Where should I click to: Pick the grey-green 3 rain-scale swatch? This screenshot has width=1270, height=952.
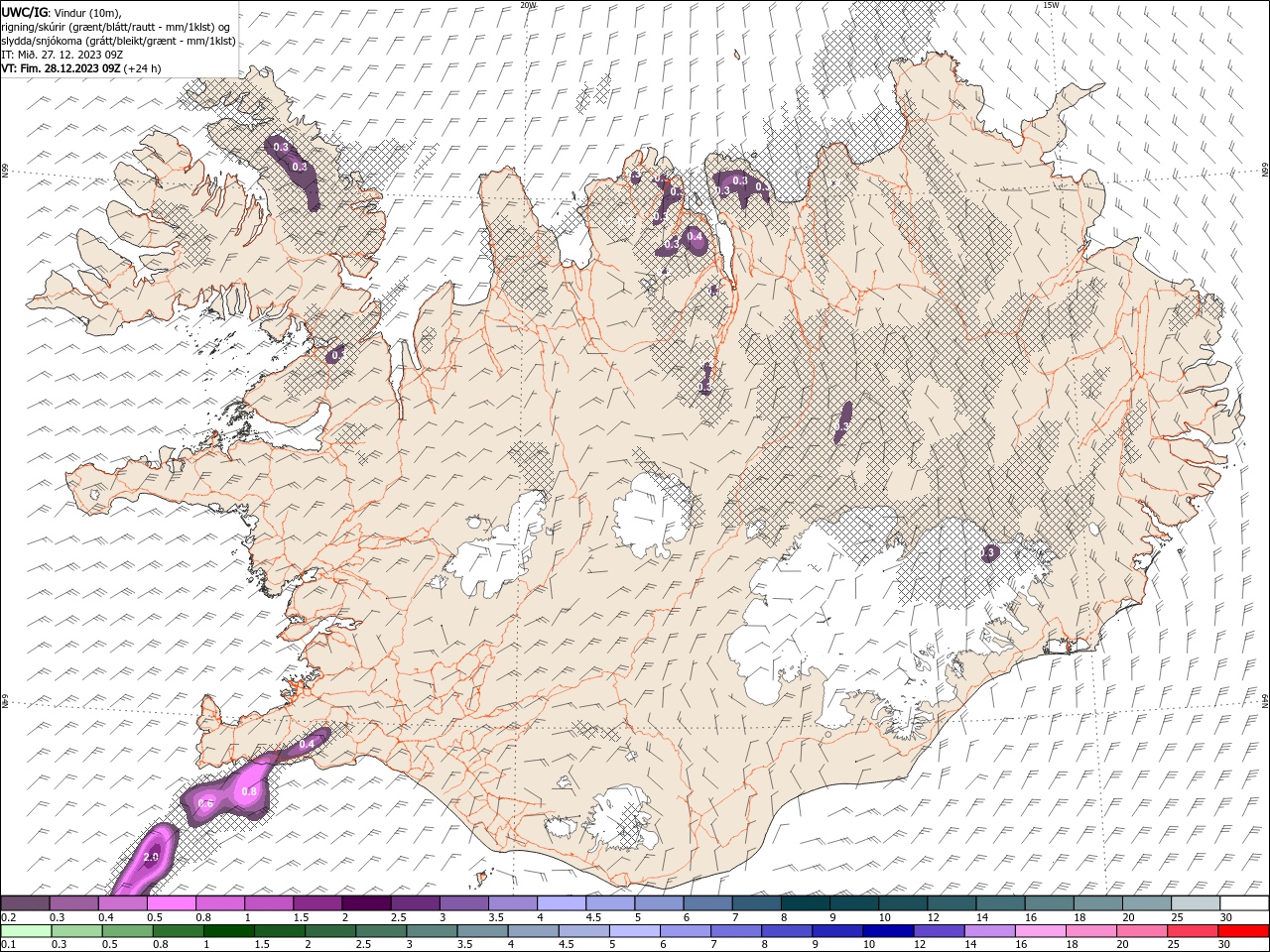click(x=432, y=931)
